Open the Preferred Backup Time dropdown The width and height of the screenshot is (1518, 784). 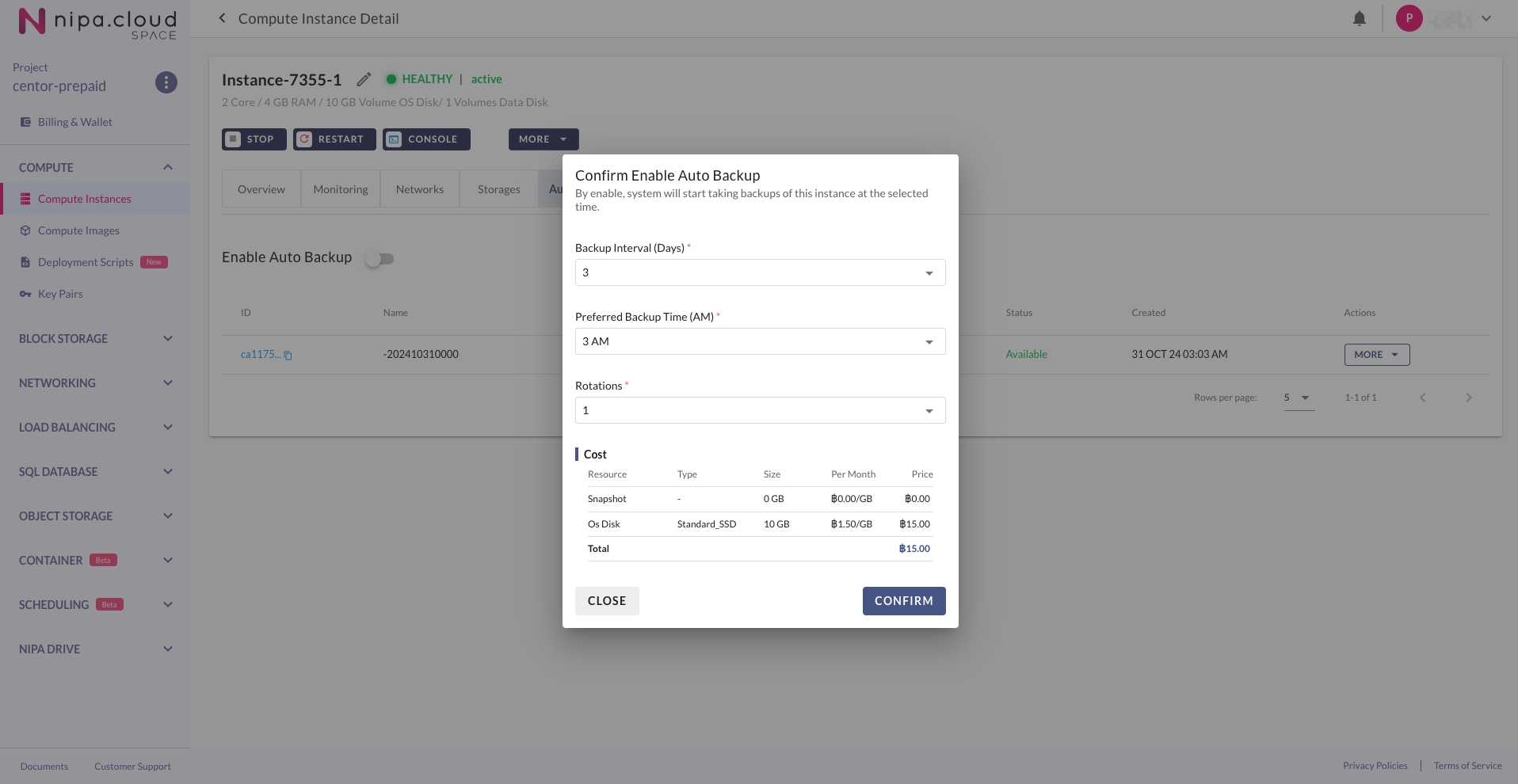[x=760, y=341]
